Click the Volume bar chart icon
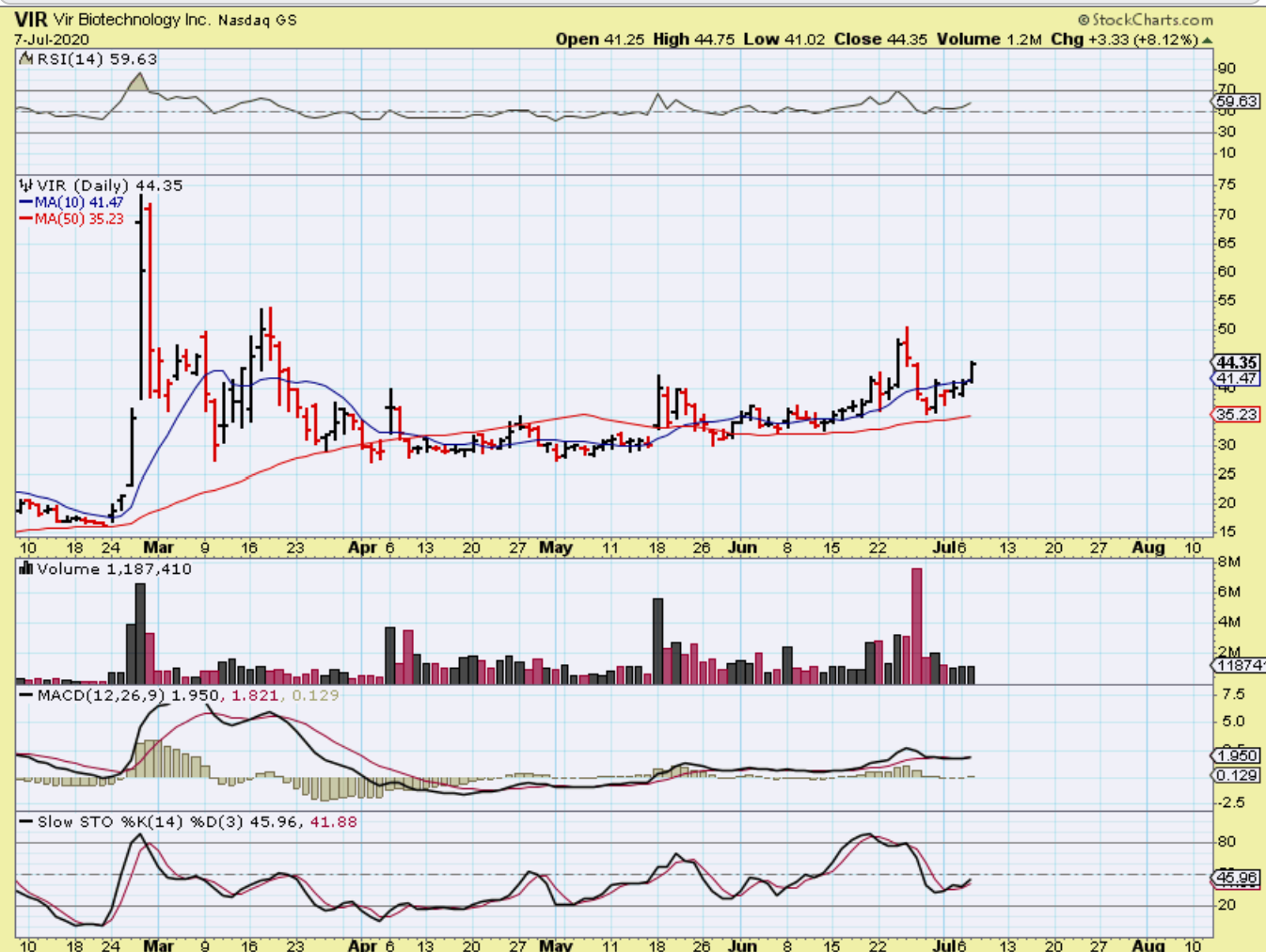The image size is (1266, 952). tap(25, 569)
